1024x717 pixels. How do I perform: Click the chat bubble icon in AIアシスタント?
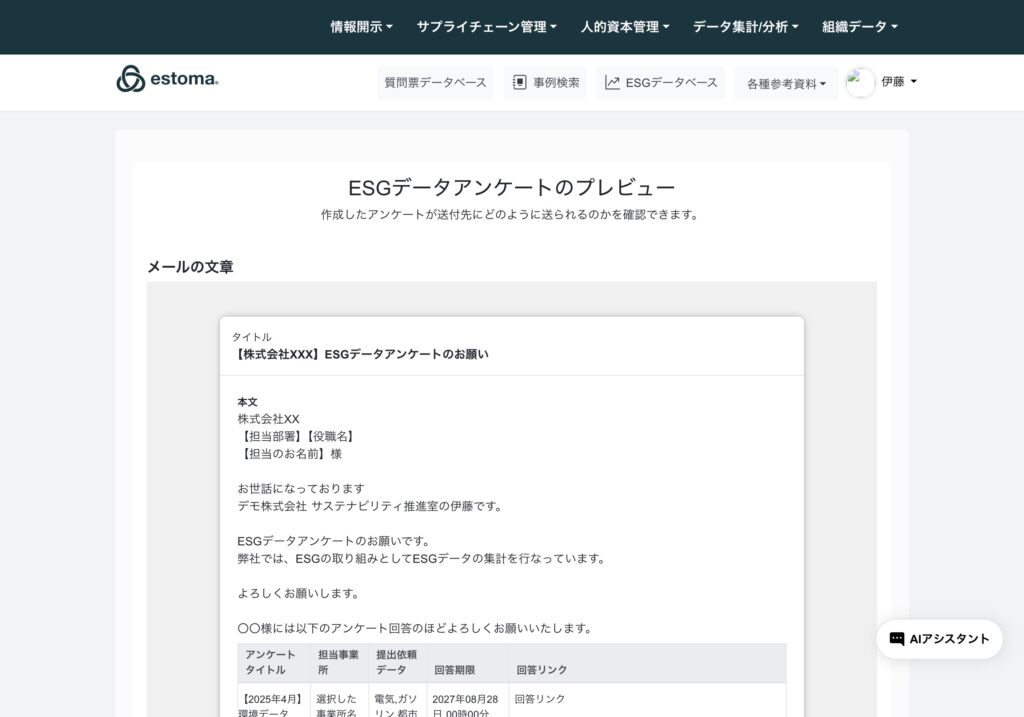point(896,639)
